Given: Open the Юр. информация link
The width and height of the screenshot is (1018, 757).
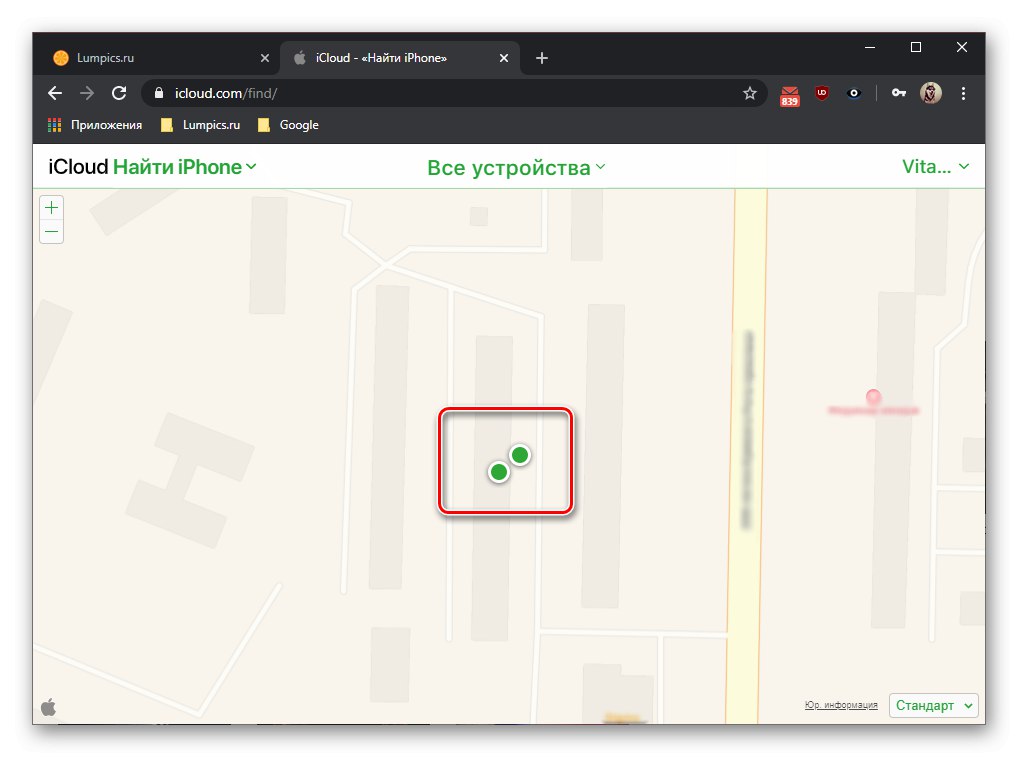Looking at the screenshot, I should (841, 704).
